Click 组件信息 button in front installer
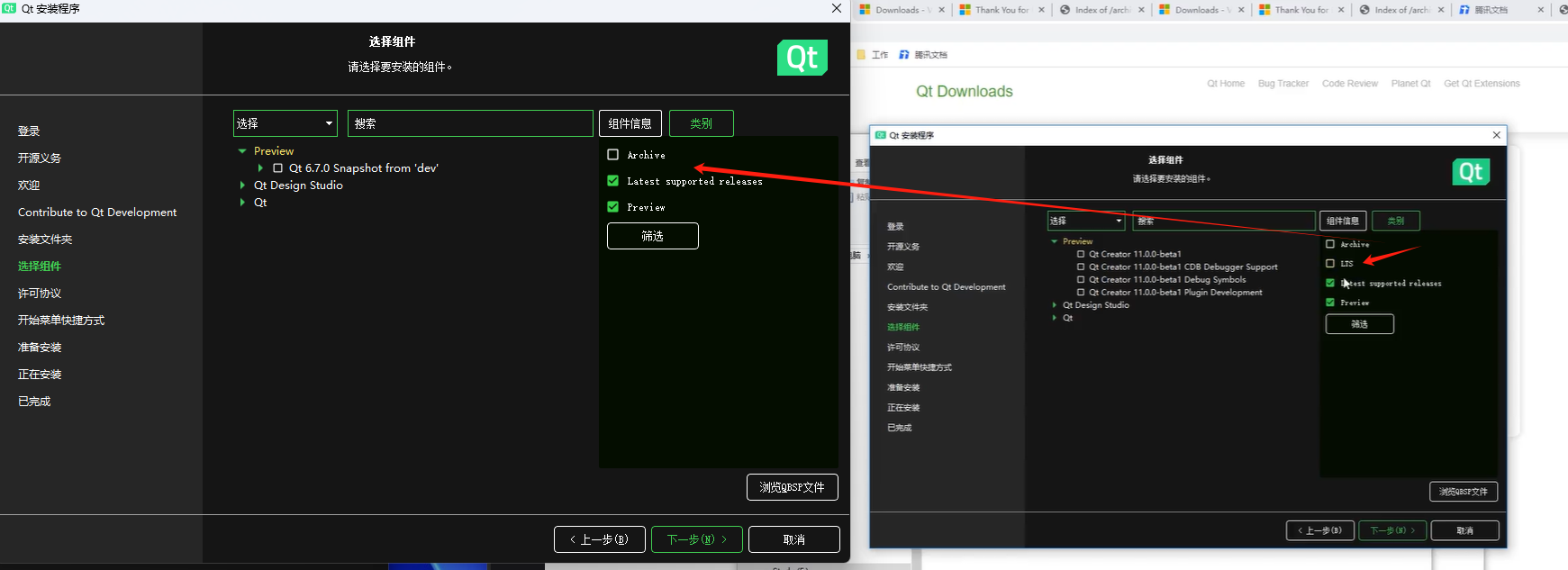Viewport: 1568px width, 570px height. [x=630, y=123]
